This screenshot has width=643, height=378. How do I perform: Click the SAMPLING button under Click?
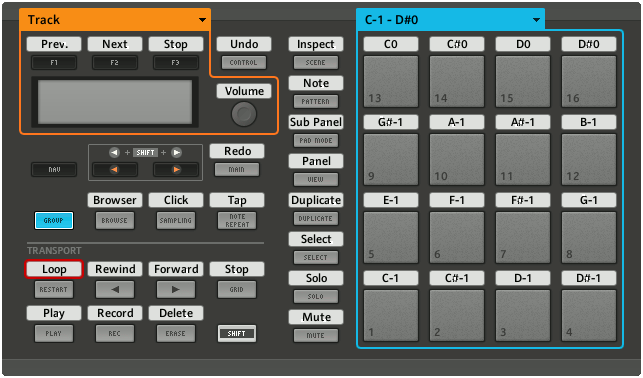(x=176, y=221)
